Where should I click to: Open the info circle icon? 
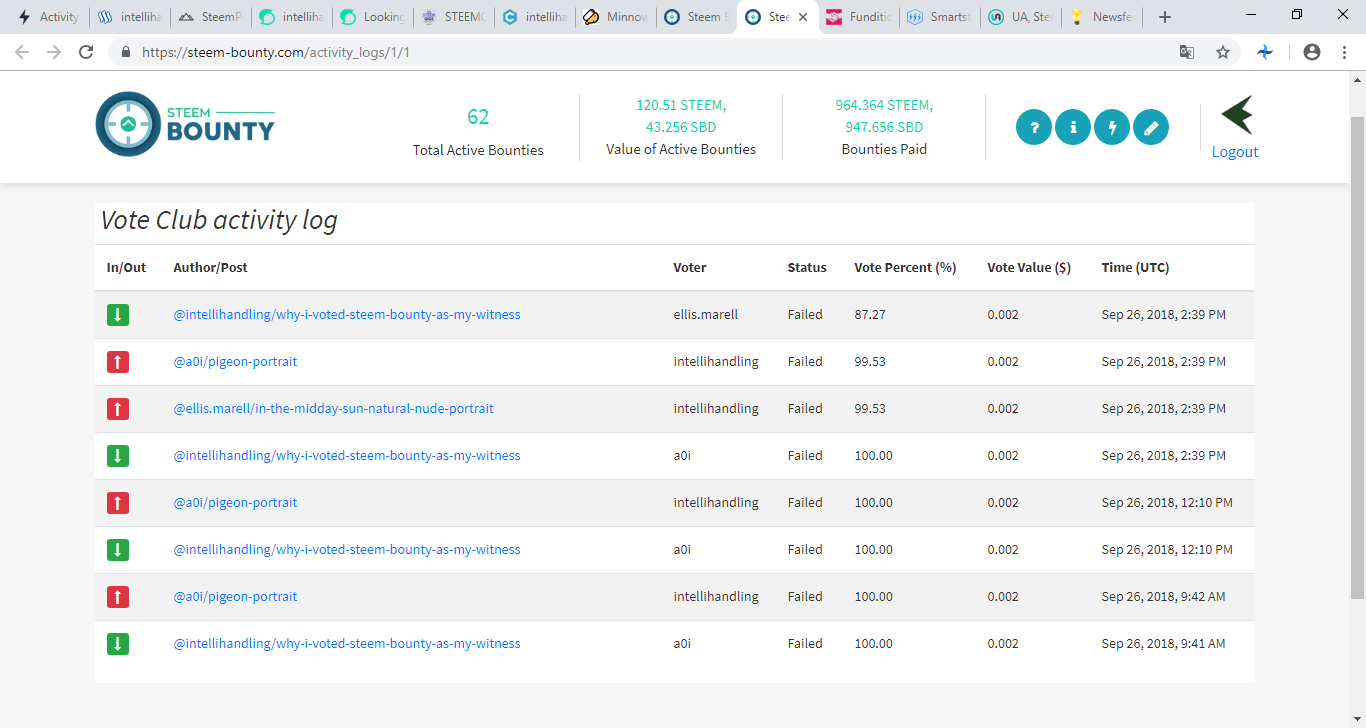1073,127
